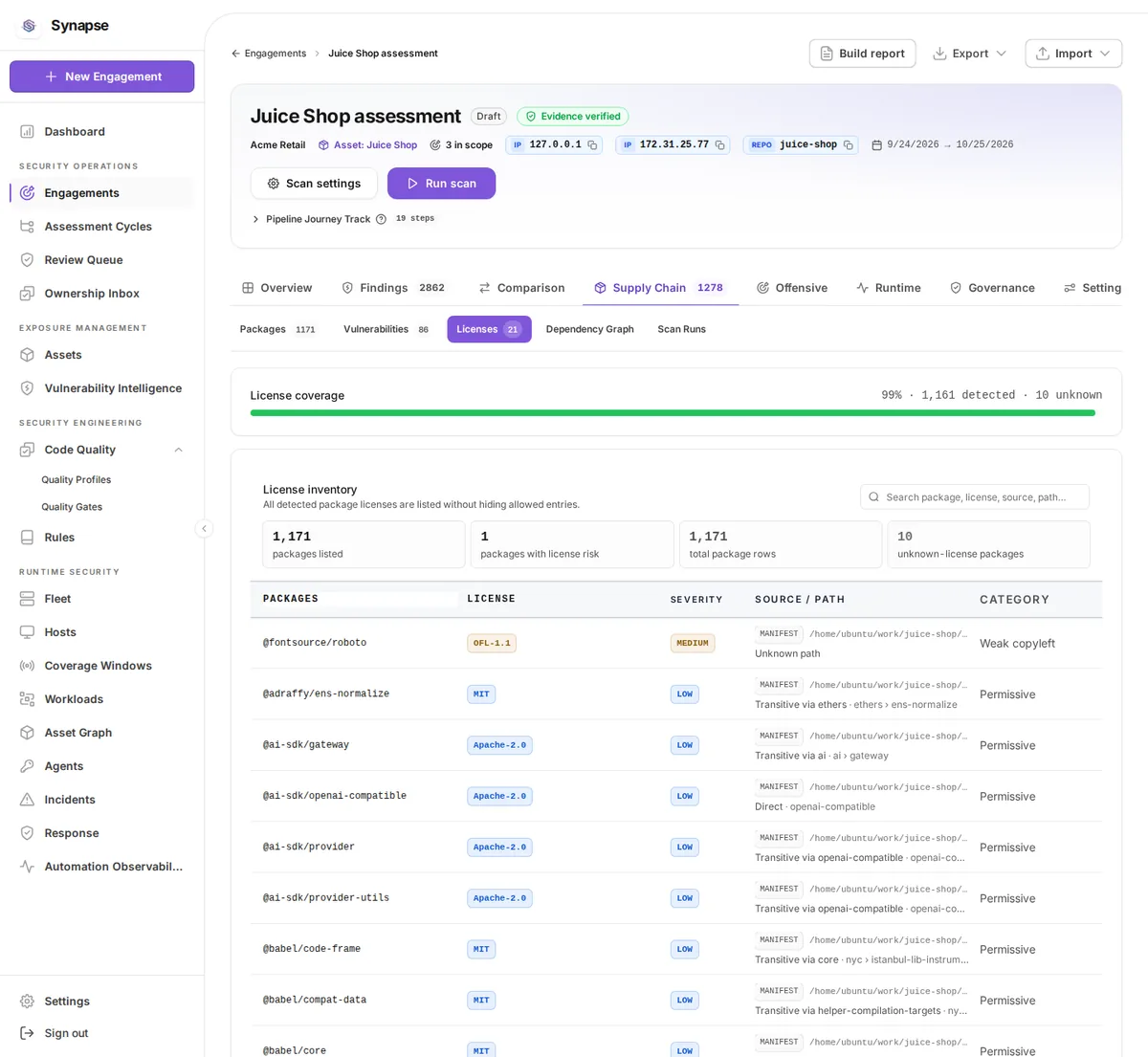Open the Governance tab
This screenshot has height=1057, width=1148.
click(992, 287)
